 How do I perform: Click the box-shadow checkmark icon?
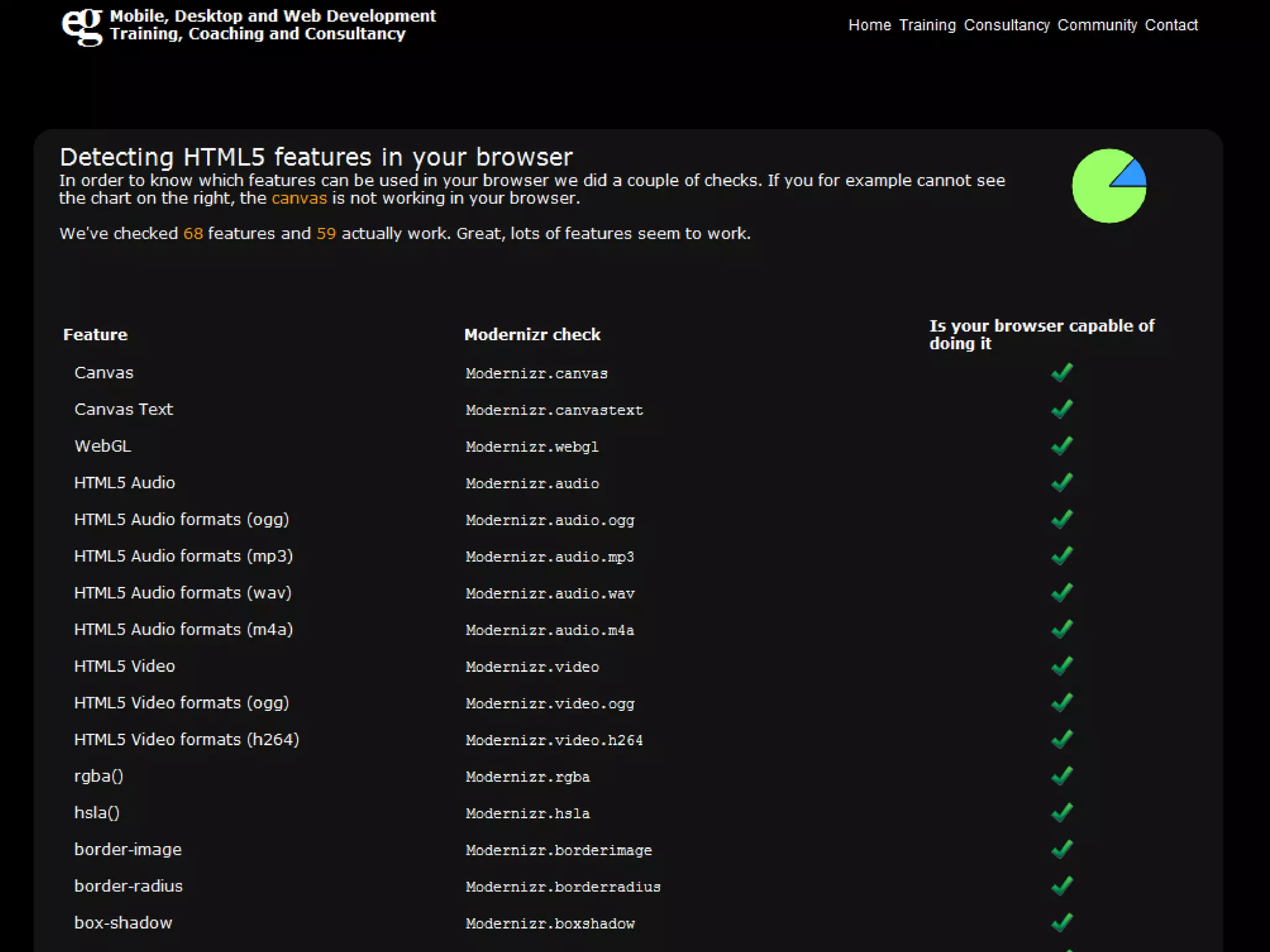[x=1062, y=922]
